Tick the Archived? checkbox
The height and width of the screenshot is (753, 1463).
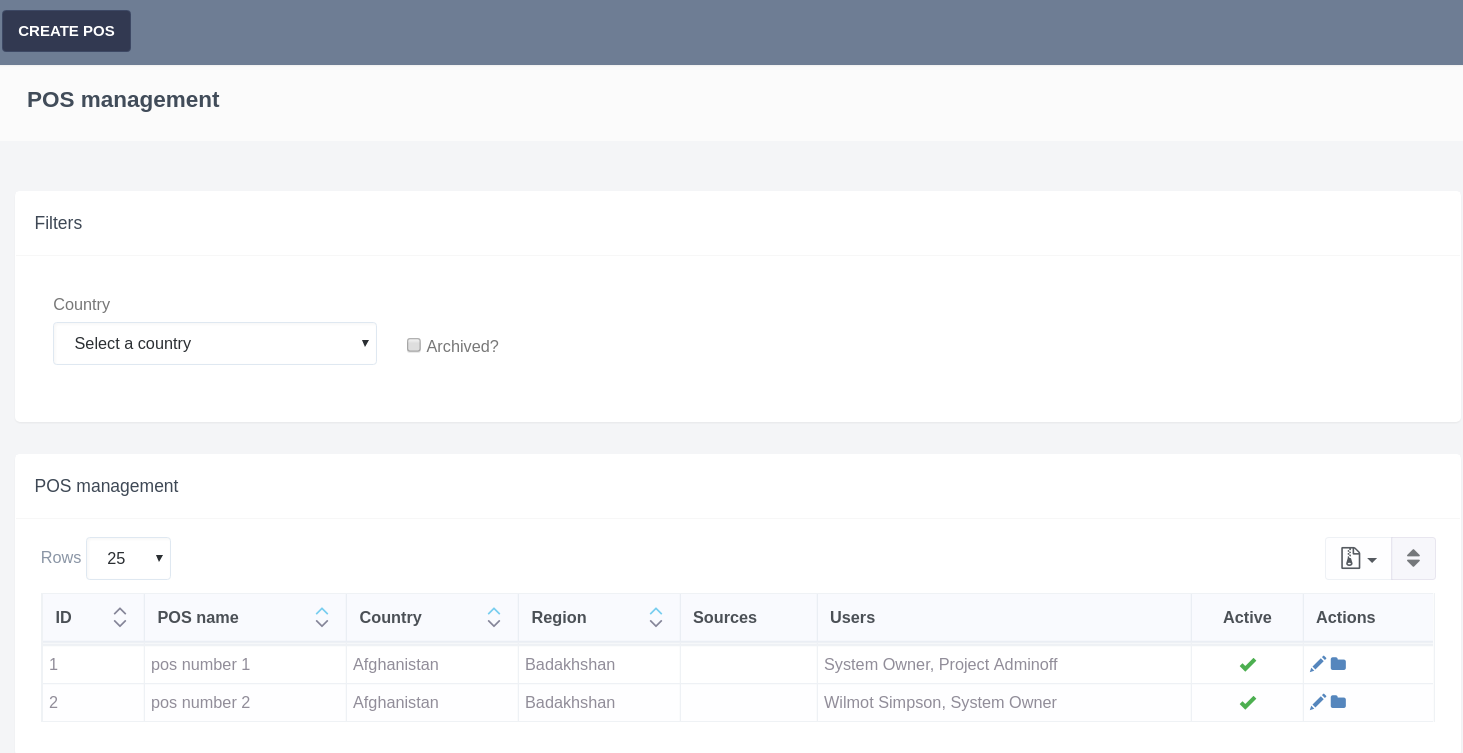click(414, 345)
